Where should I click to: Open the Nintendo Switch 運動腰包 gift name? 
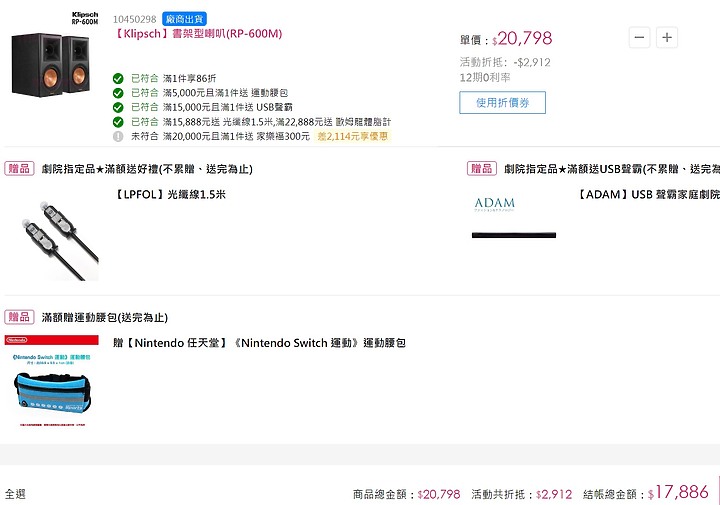tap(259, 343)
